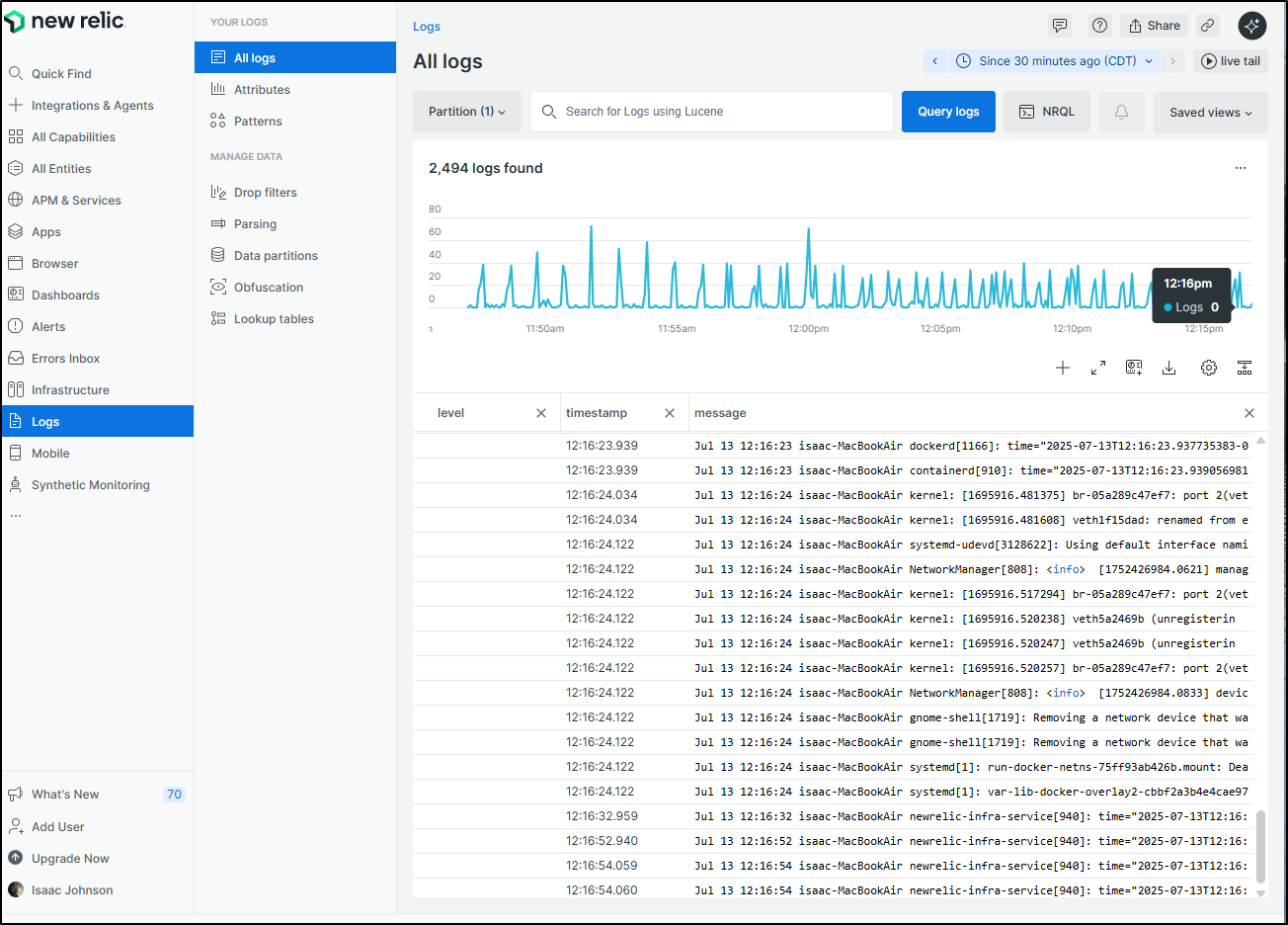Start live tail

[x=1231, y=61]
